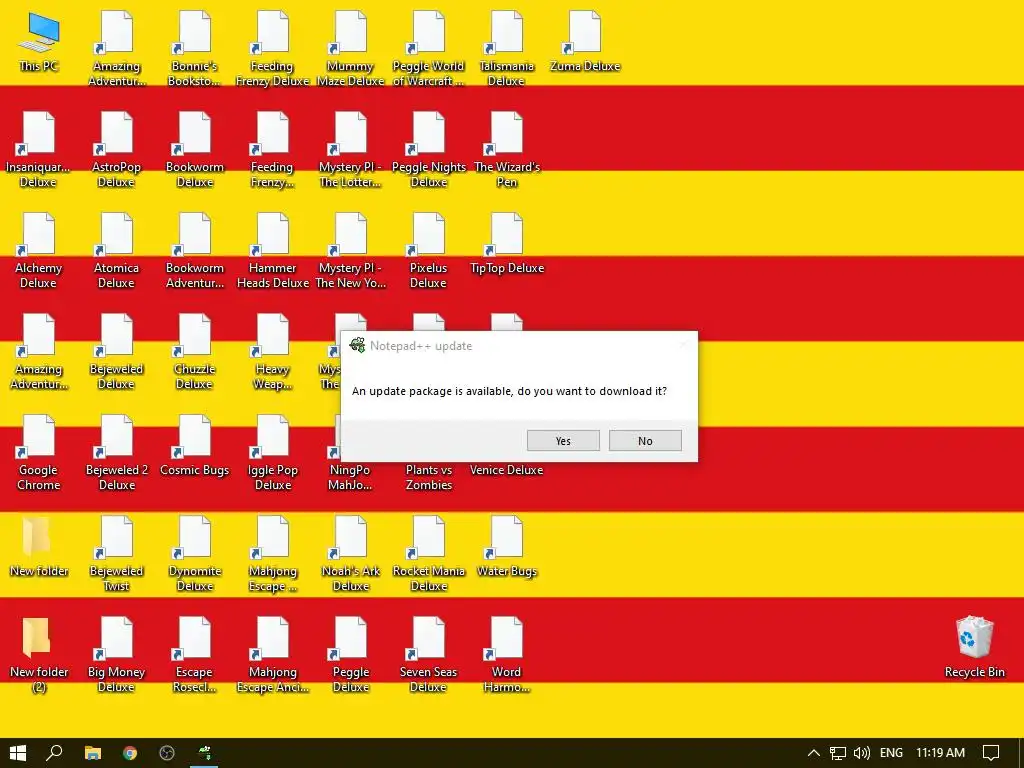Select Bonnie's Bookstore shortcut icon
Viewport: 1024px width, 768px height.
coord(195,49)
